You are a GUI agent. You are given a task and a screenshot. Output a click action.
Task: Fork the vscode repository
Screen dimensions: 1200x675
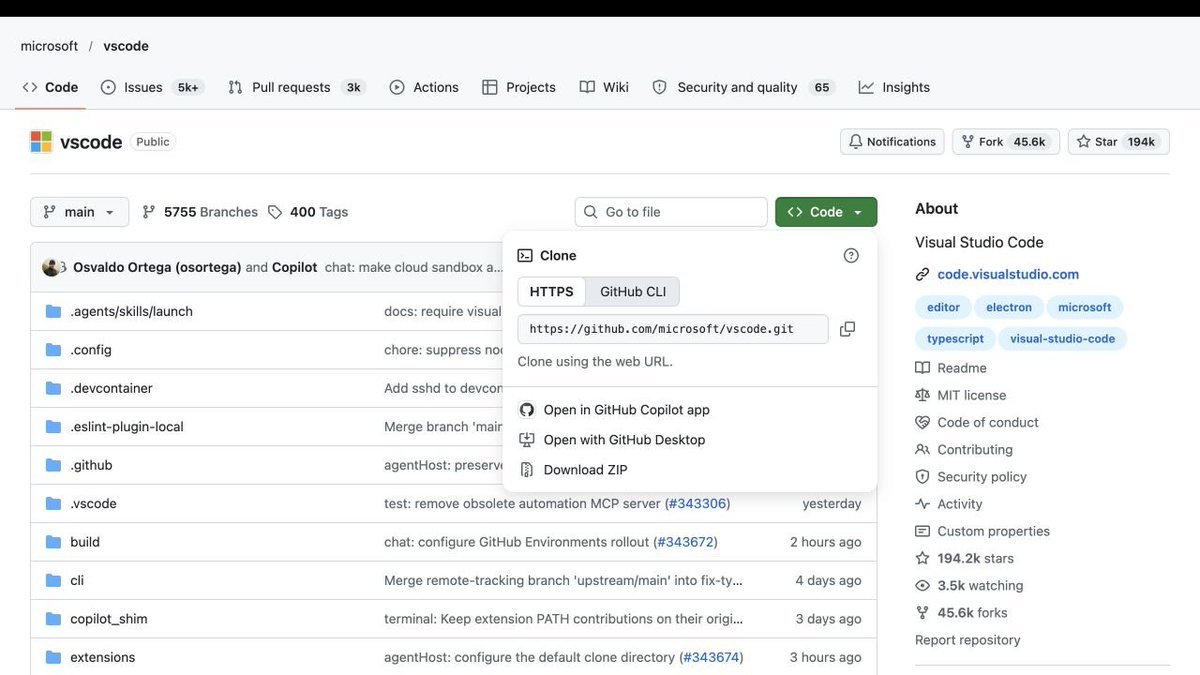click(x=1006, y=142)
